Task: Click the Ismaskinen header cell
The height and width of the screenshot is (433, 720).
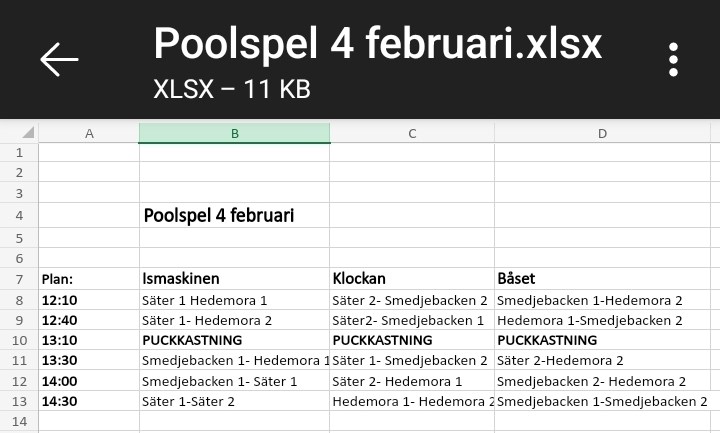Action: (x=182, y=279)
